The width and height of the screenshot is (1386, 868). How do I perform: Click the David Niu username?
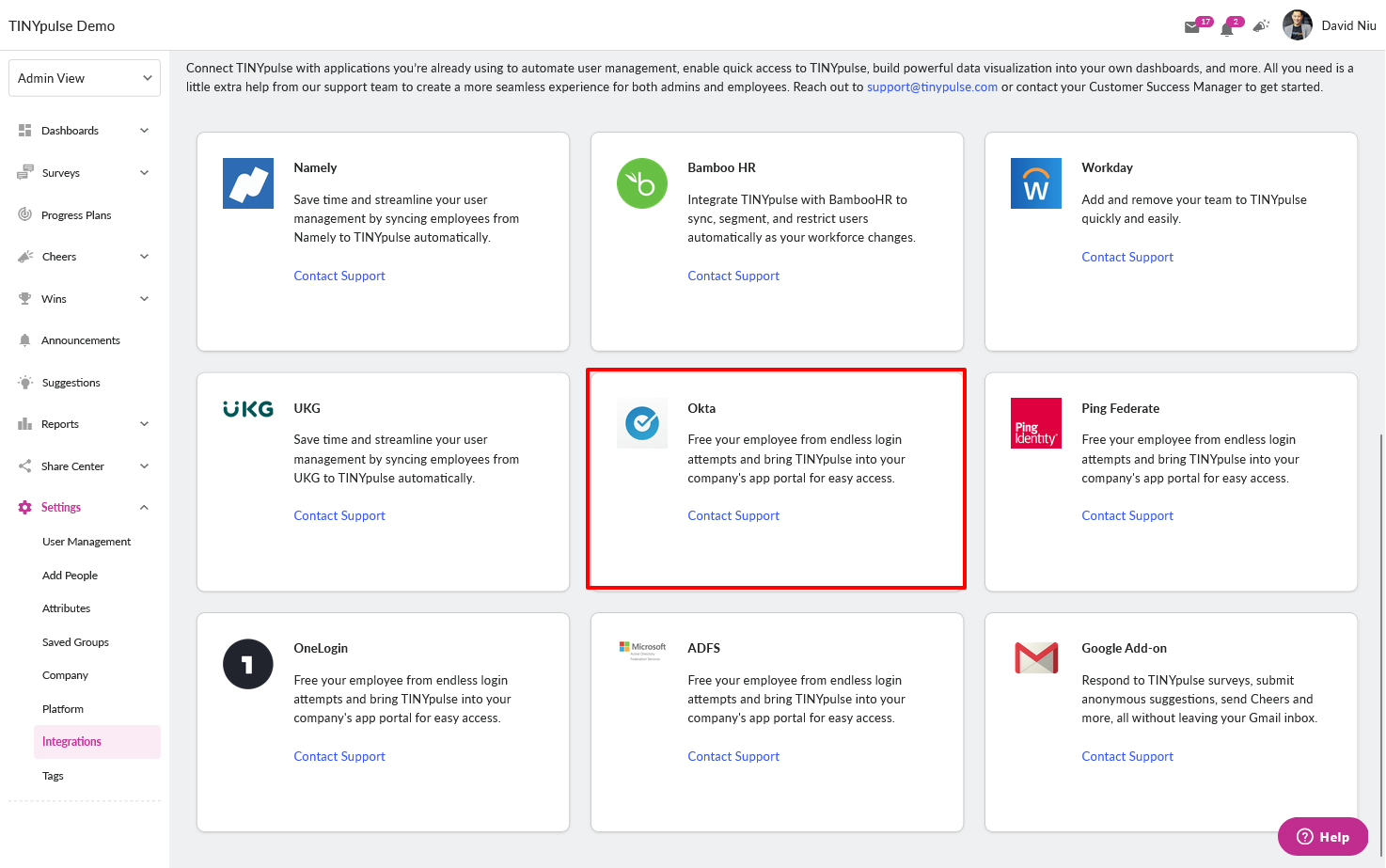click(1348, 26)
